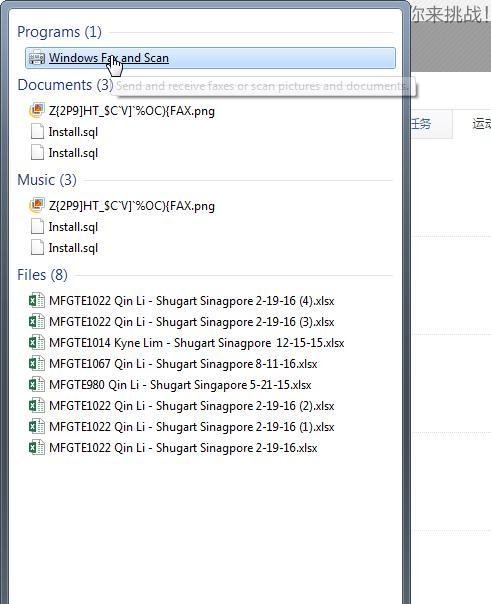Open MFGTE1014 Kyne Lim 12-15-15.xlsx

click(x=197, y=343)
